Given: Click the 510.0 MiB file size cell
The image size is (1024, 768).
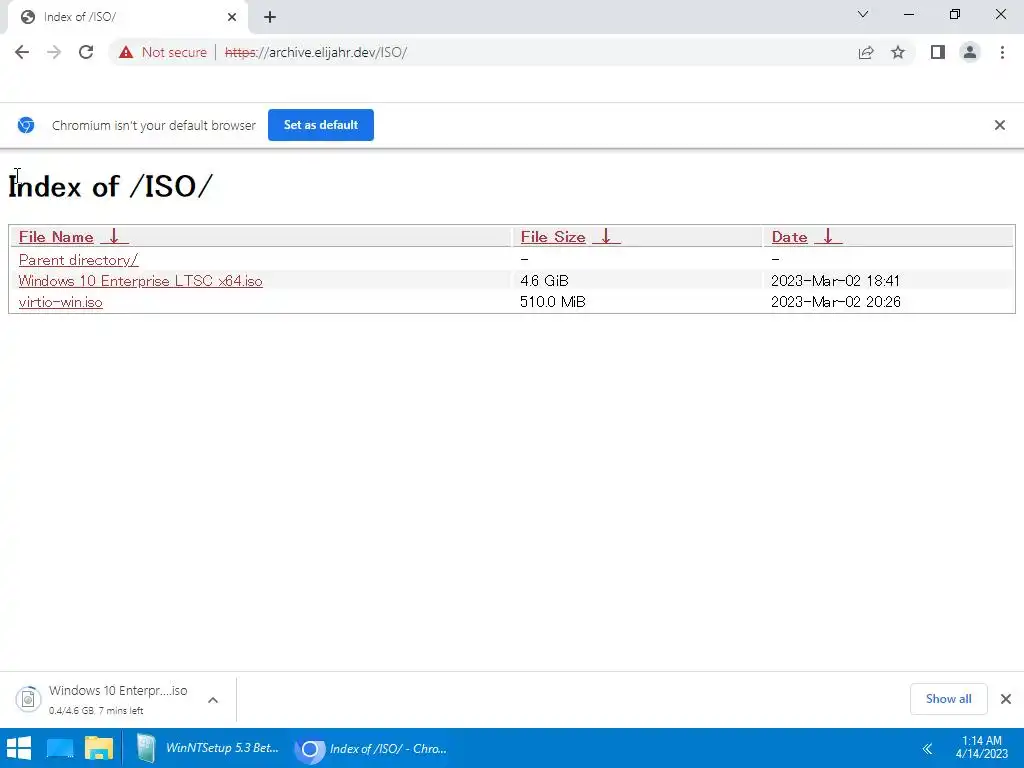Looking at the screenshot, I should pyautogui.click(x=552, y=302).
